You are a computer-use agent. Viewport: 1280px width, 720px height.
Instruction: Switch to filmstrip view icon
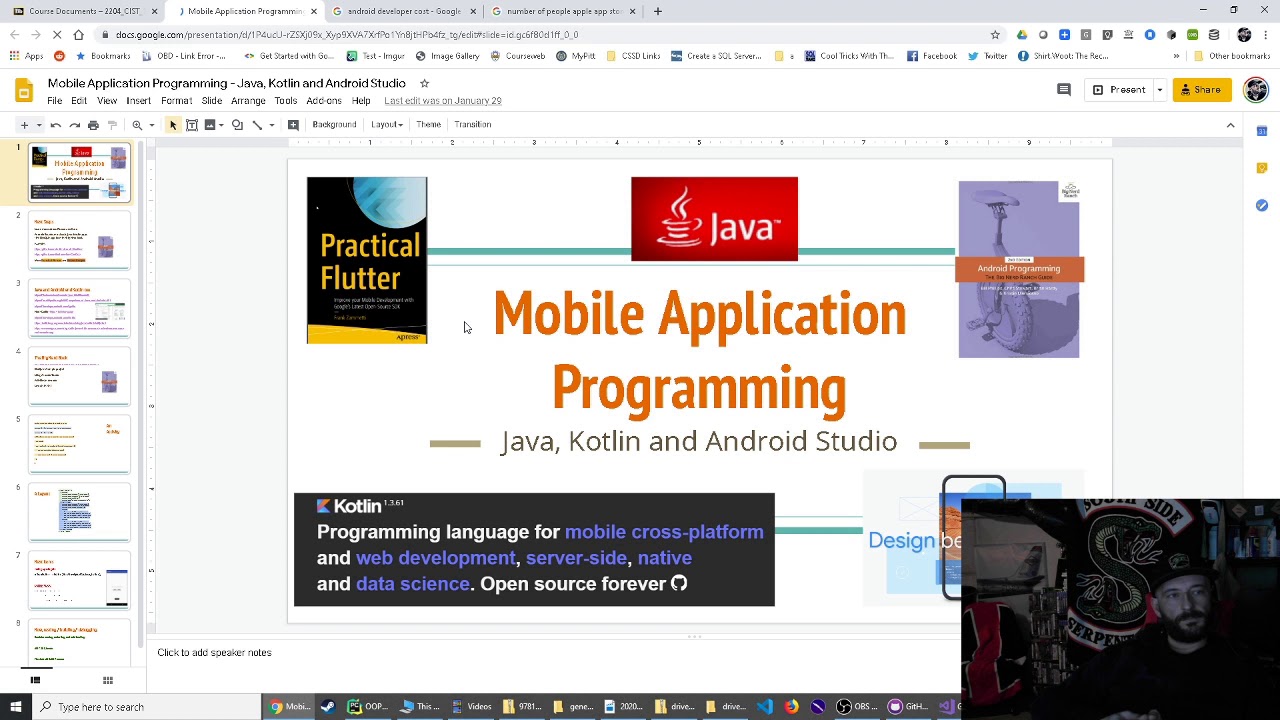[x=35, y=680]
